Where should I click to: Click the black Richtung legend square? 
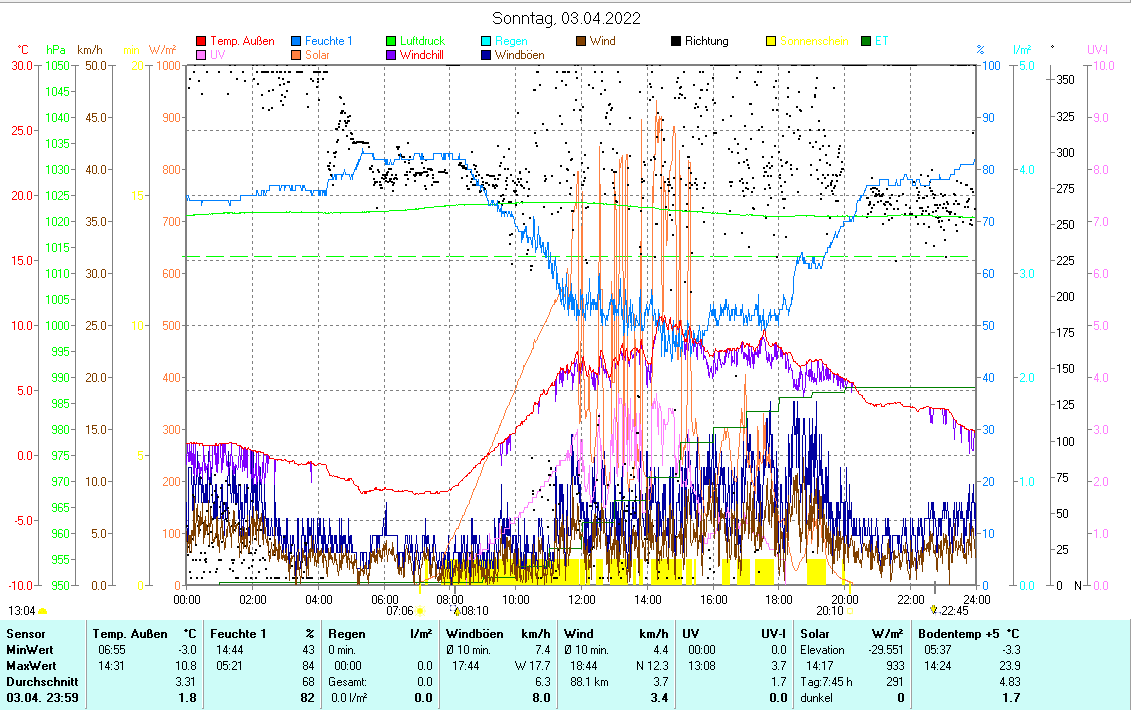[676, 42]
